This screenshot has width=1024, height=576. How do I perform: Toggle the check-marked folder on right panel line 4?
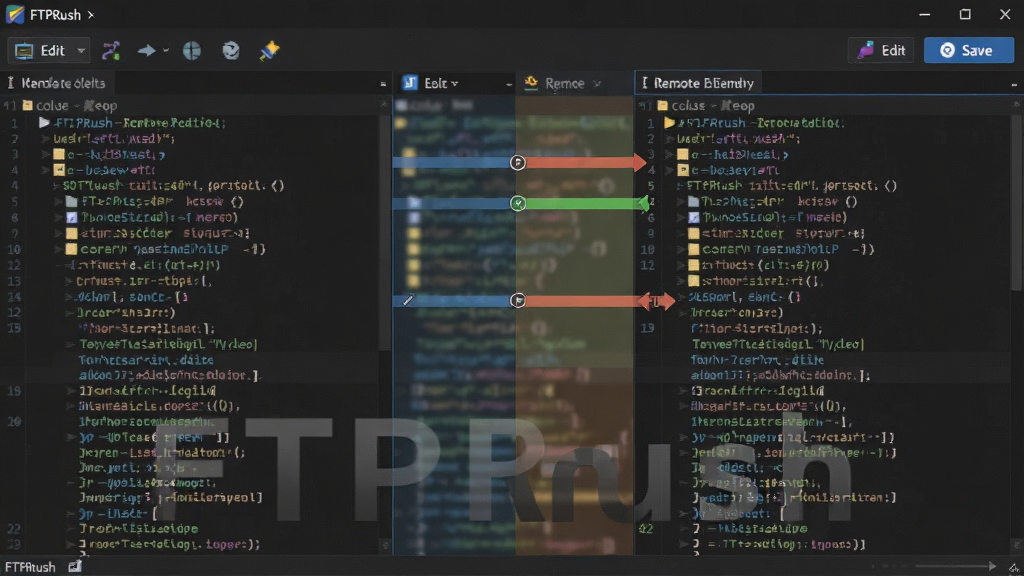click(683, 170)
